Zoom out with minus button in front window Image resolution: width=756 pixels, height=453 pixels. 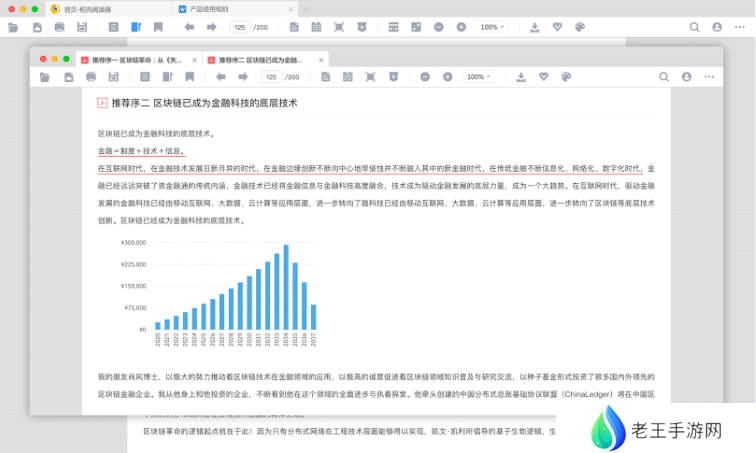click(x=425, y=77)
